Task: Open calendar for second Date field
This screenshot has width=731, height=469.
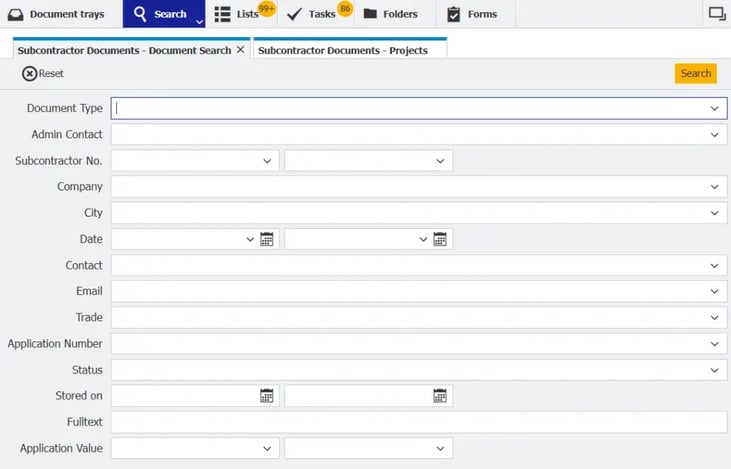Action: point(440,239)
